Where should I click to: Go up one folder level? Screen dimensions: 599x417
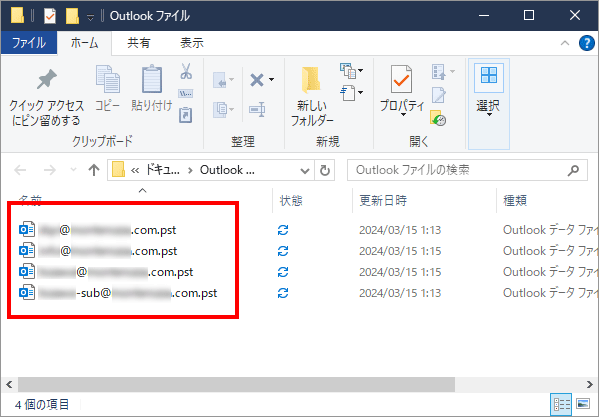tap(94, 170)
